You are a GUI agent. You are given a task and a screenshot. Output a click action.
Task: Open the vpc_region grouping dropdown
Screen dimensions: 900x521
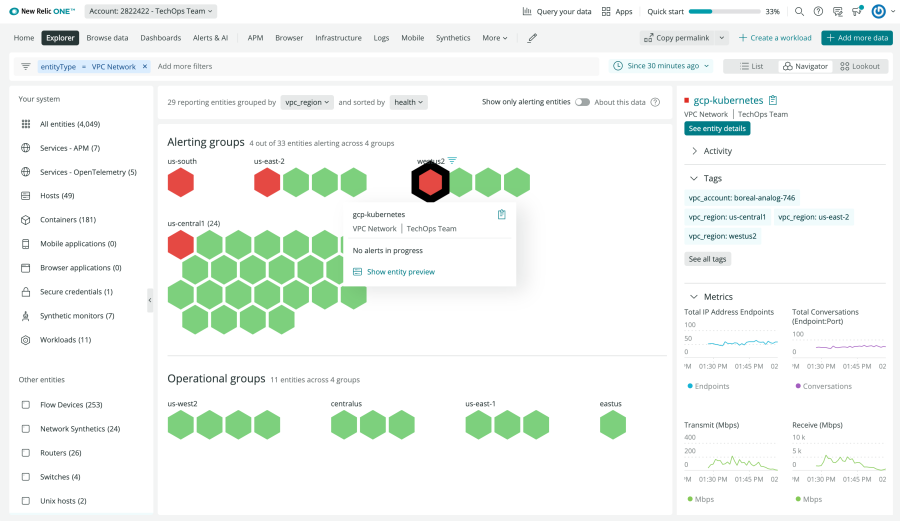point(307,102)
